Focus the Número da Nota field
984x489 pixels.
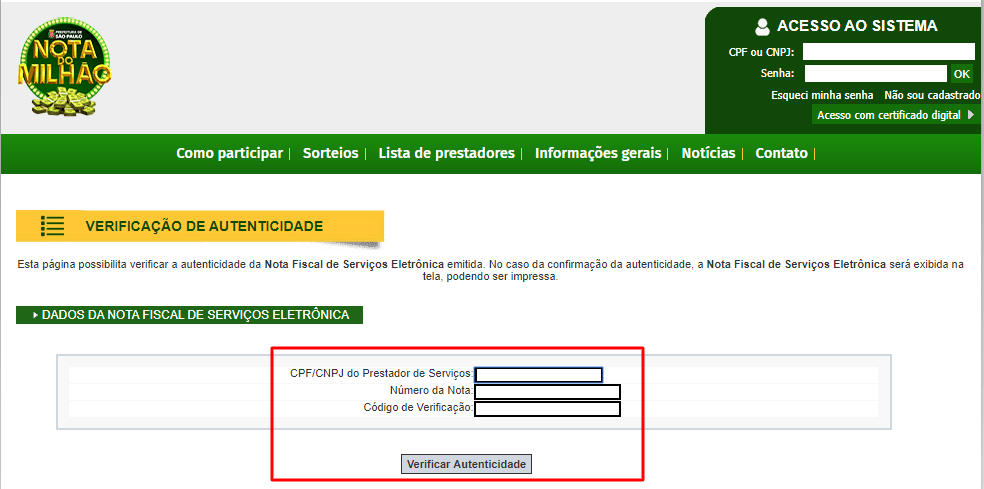pyautogui.click(x=547, y=392)
